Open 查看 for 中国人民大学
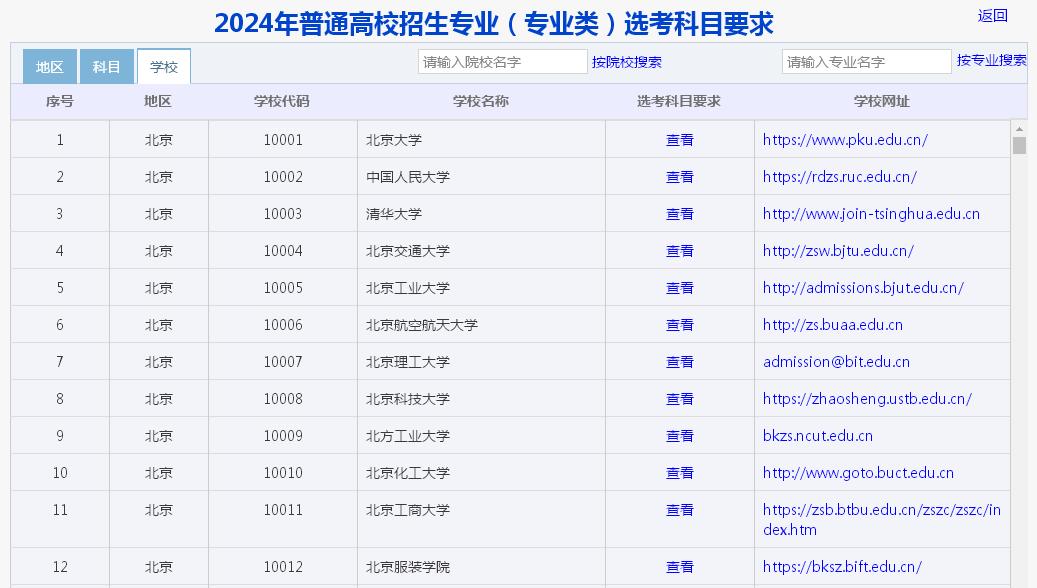This screenshot has width=1037, height=588. click(x=679, y=177)
